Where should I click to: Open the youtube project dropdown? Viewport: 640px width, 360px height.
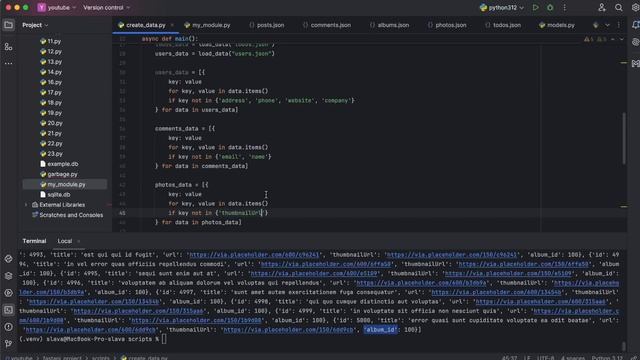(x=57, y=7)
